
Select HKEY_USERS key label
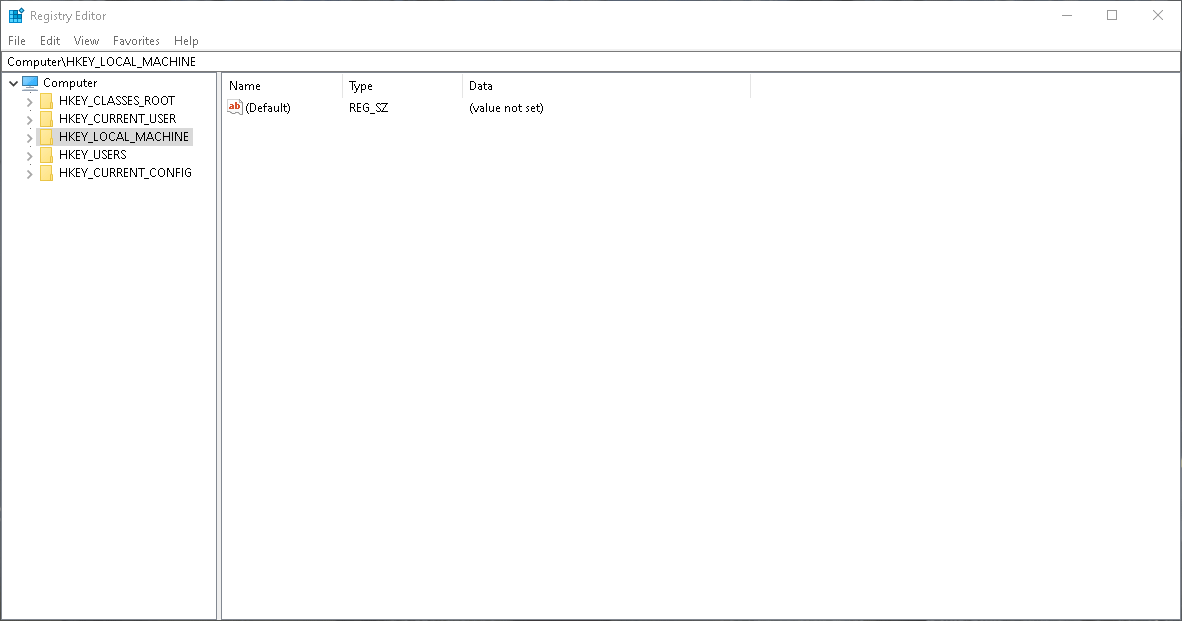click(93, 155)
